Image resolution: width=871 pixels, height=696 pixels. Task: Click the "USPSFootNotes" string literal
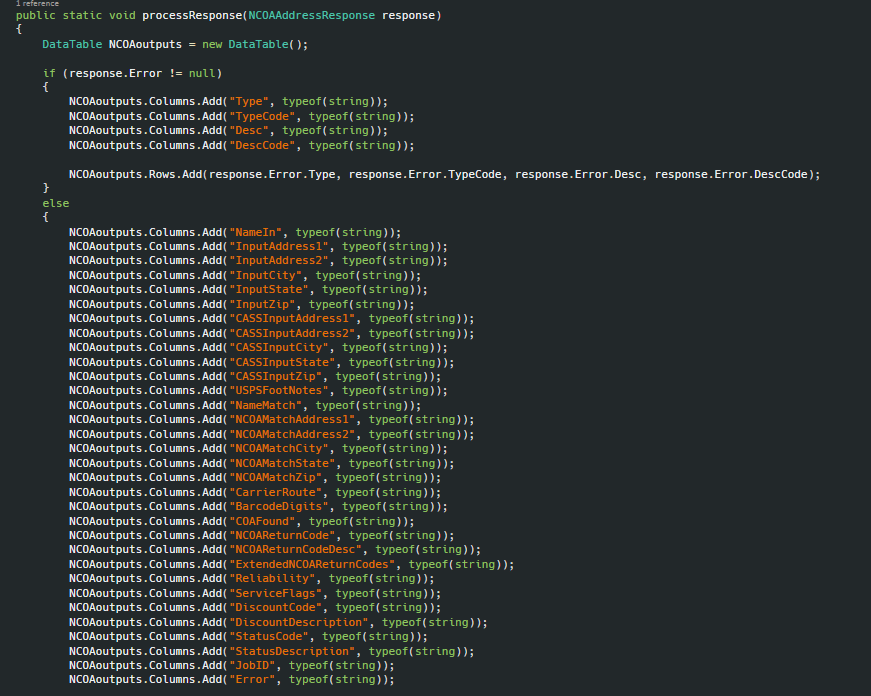279,390
